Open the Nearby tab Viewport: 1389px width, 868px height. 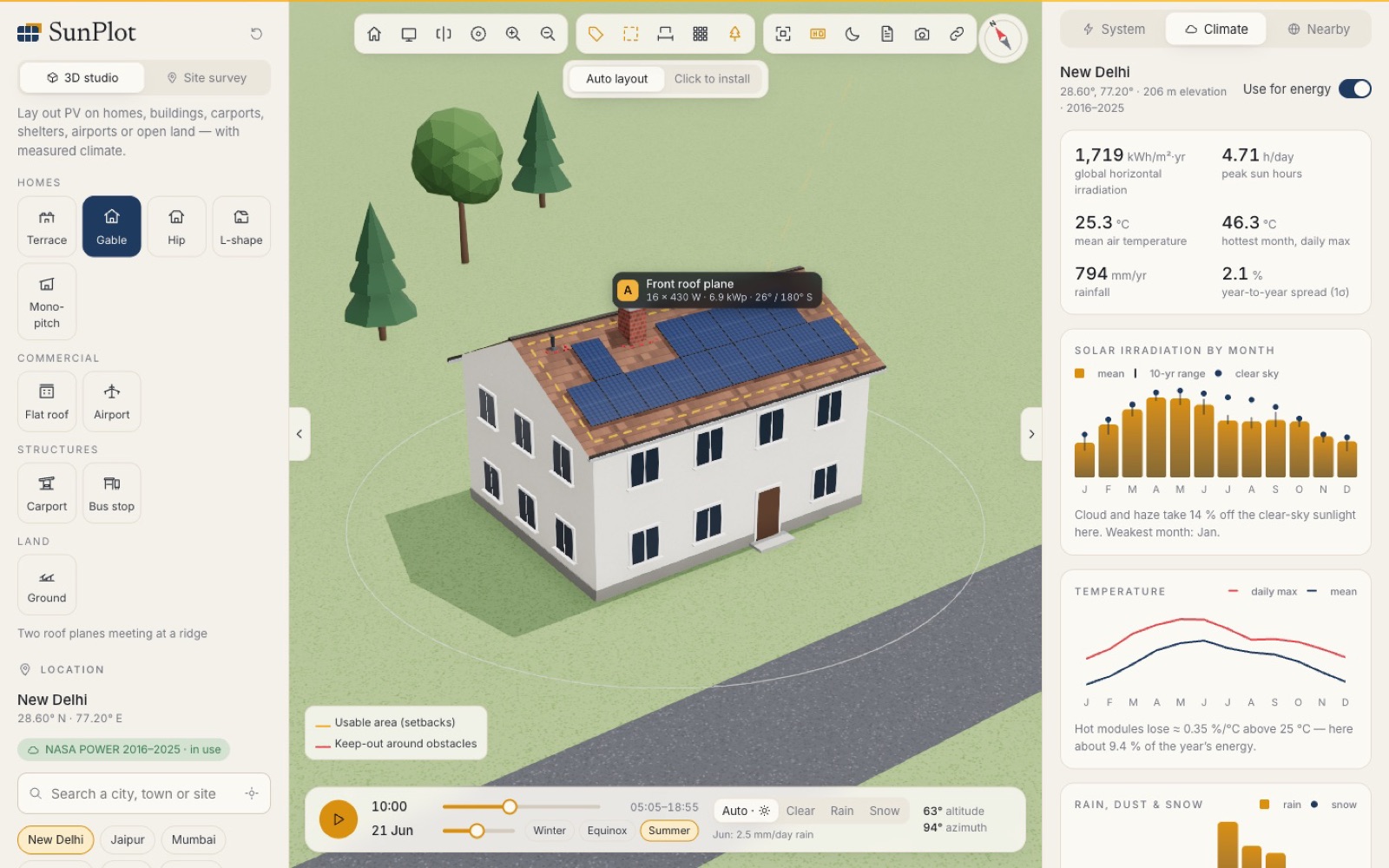coord(1319,30)
